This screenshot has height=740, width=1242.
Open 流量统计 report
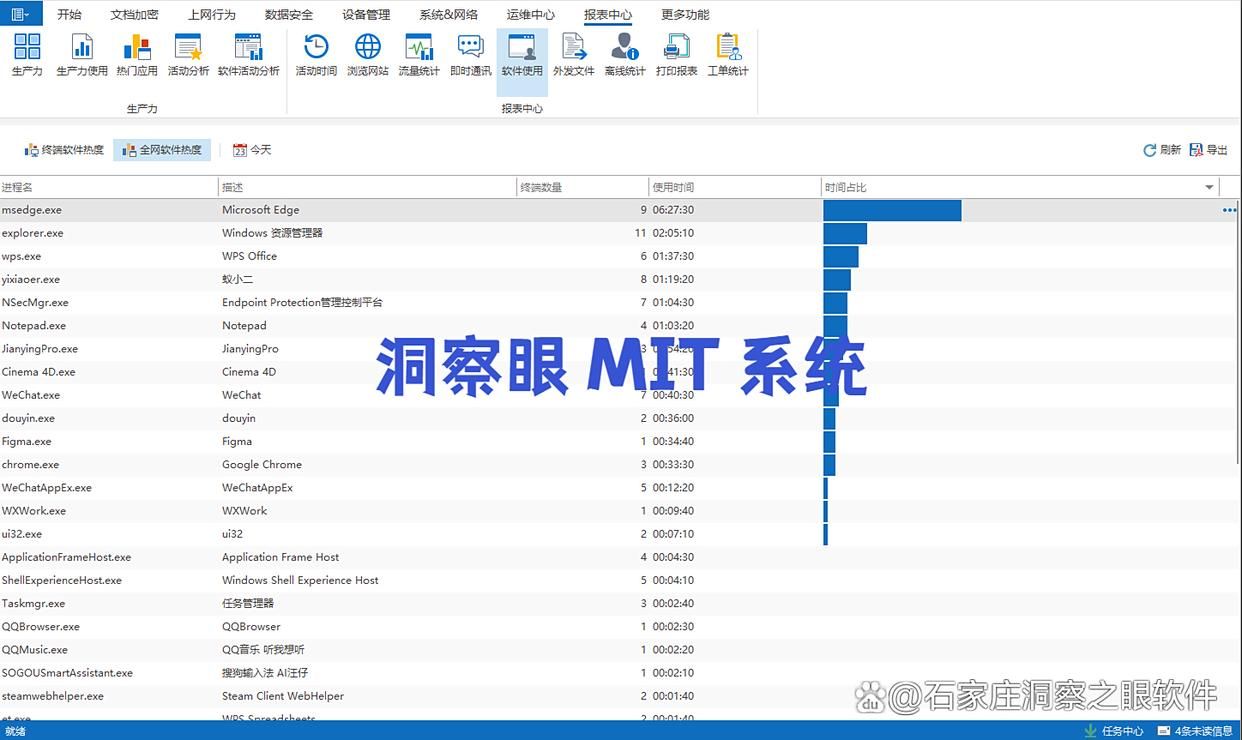419,54
